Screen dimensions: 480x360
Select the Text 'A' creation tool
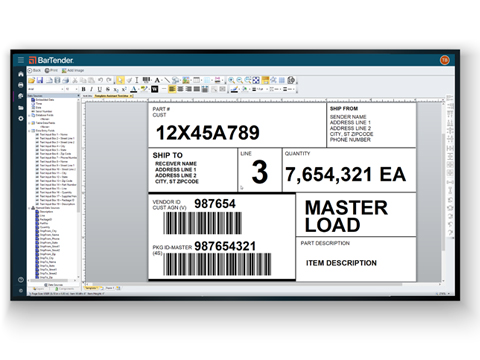click(157, 80)
